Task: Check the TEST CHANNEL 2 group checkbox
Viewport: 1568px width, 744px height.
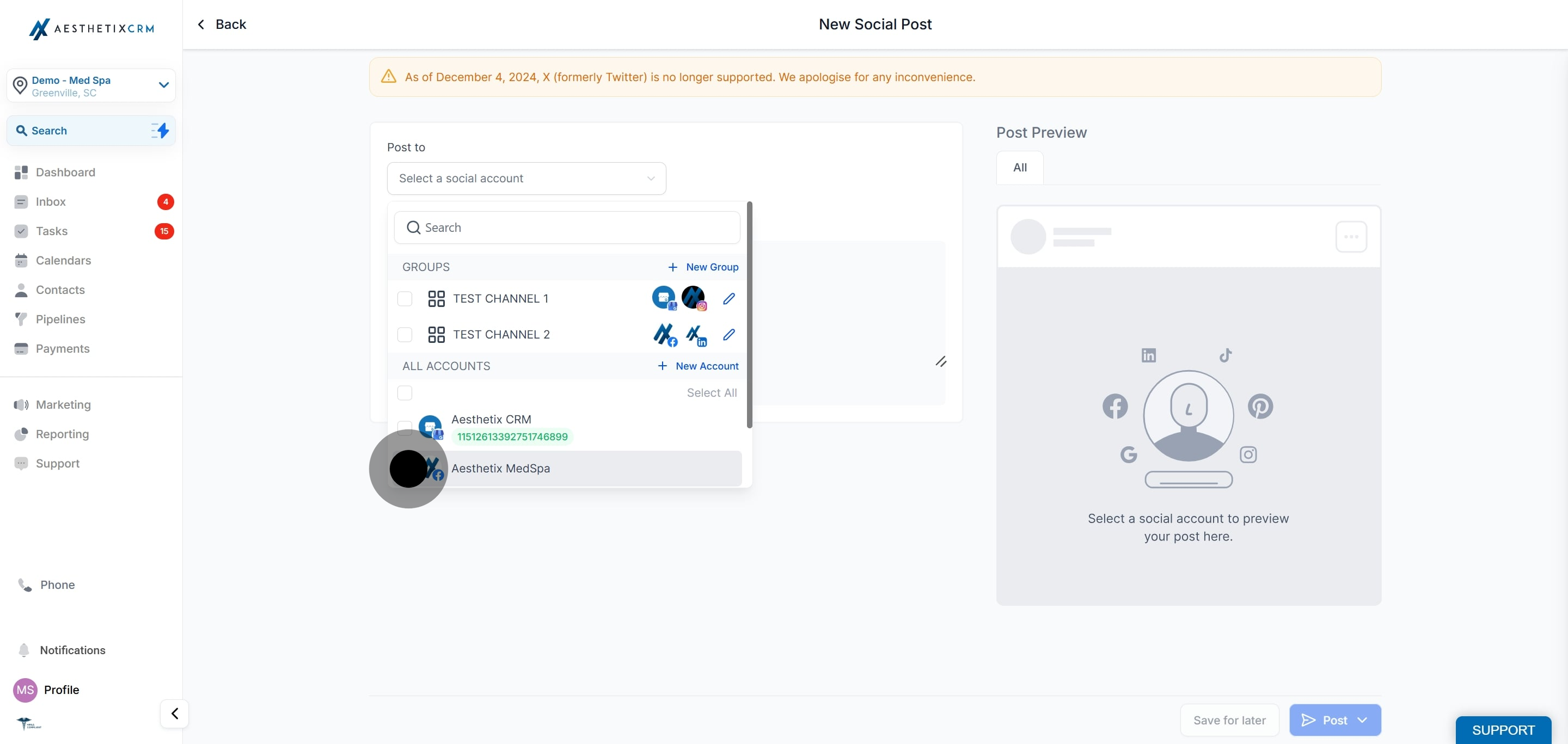Action: [x=405, y=335]
